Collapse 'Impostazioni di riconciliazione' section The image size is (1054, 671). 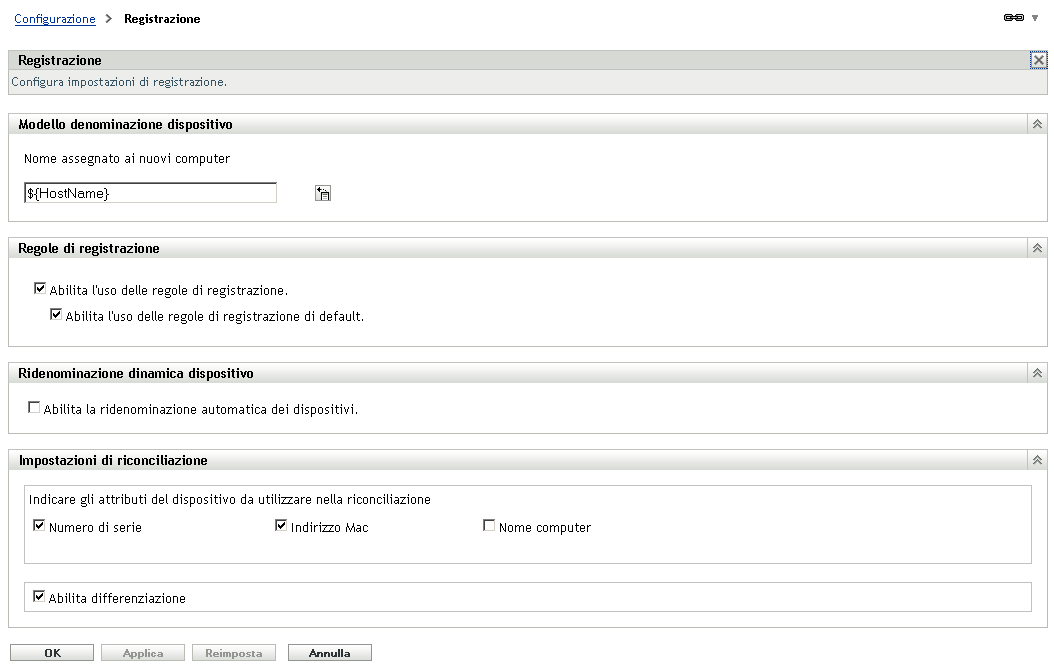click(x=1036, y=459)
